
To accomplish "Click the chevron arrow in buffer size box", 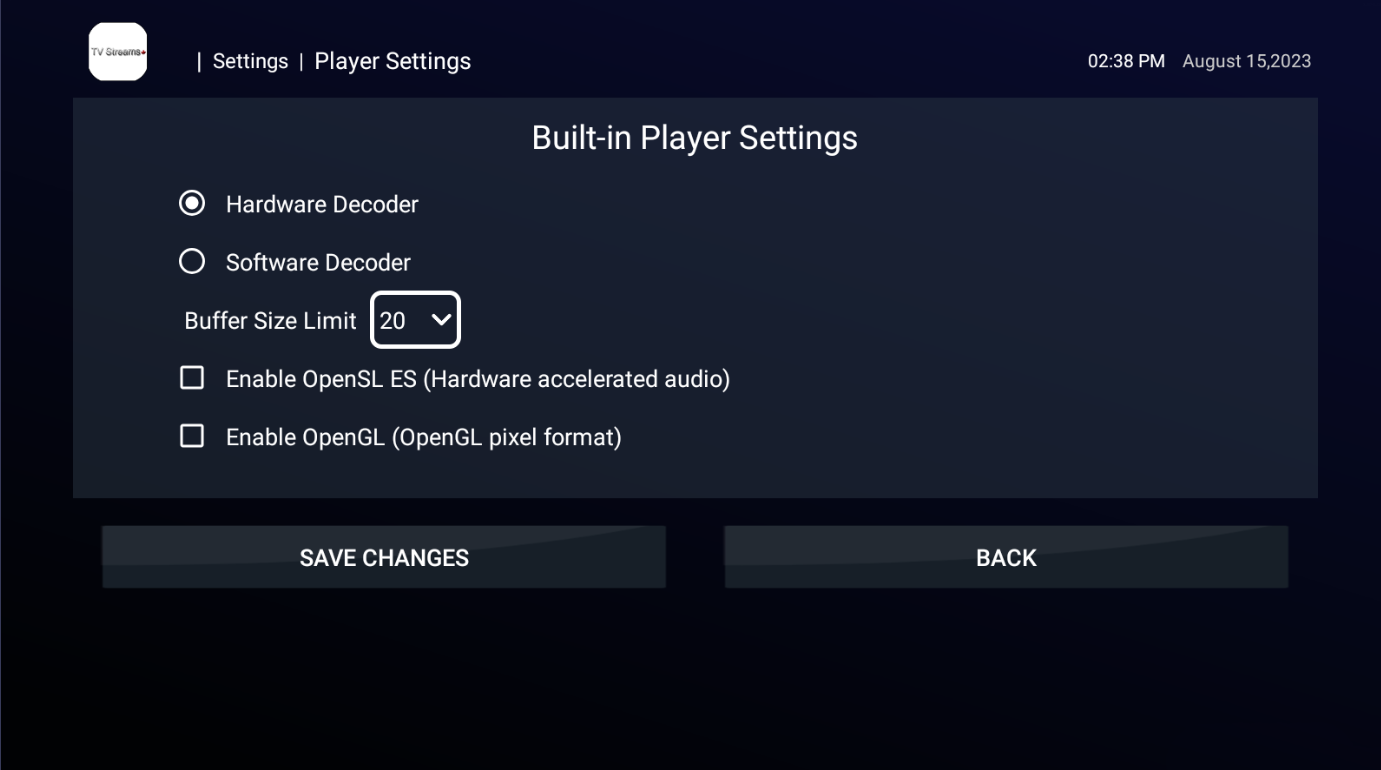I will pos(441,321).
